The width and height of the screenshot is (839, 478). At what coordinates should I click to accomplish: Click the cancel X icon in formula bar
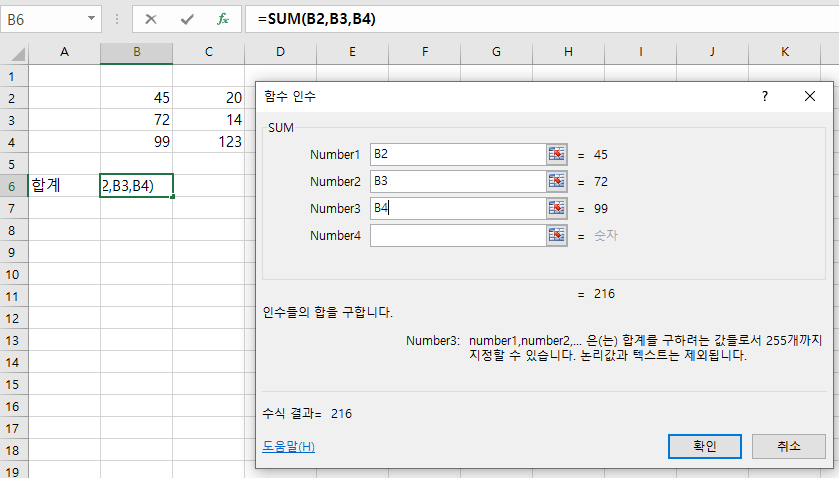click(151, 19)
